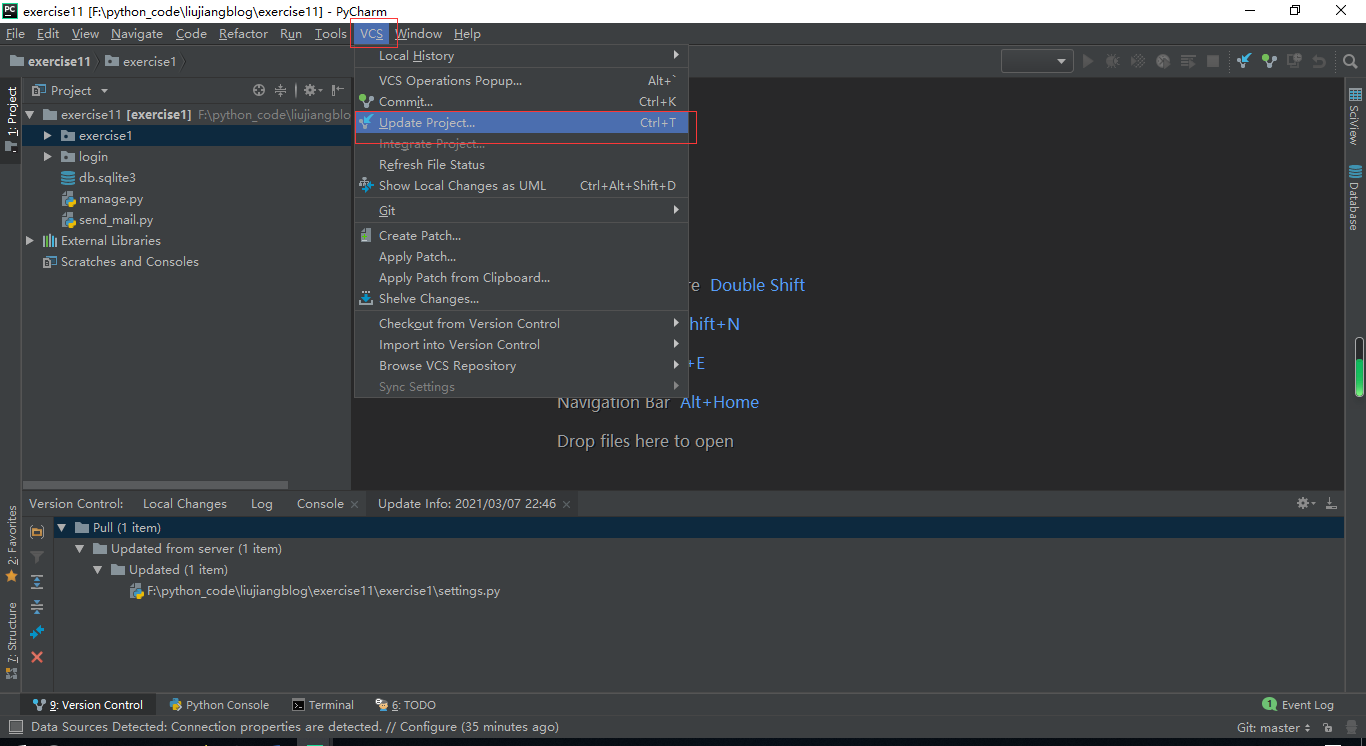The image size is (1366, 746).
Task: Open Version Control panel gear settings
Action: pos(1306,503)
